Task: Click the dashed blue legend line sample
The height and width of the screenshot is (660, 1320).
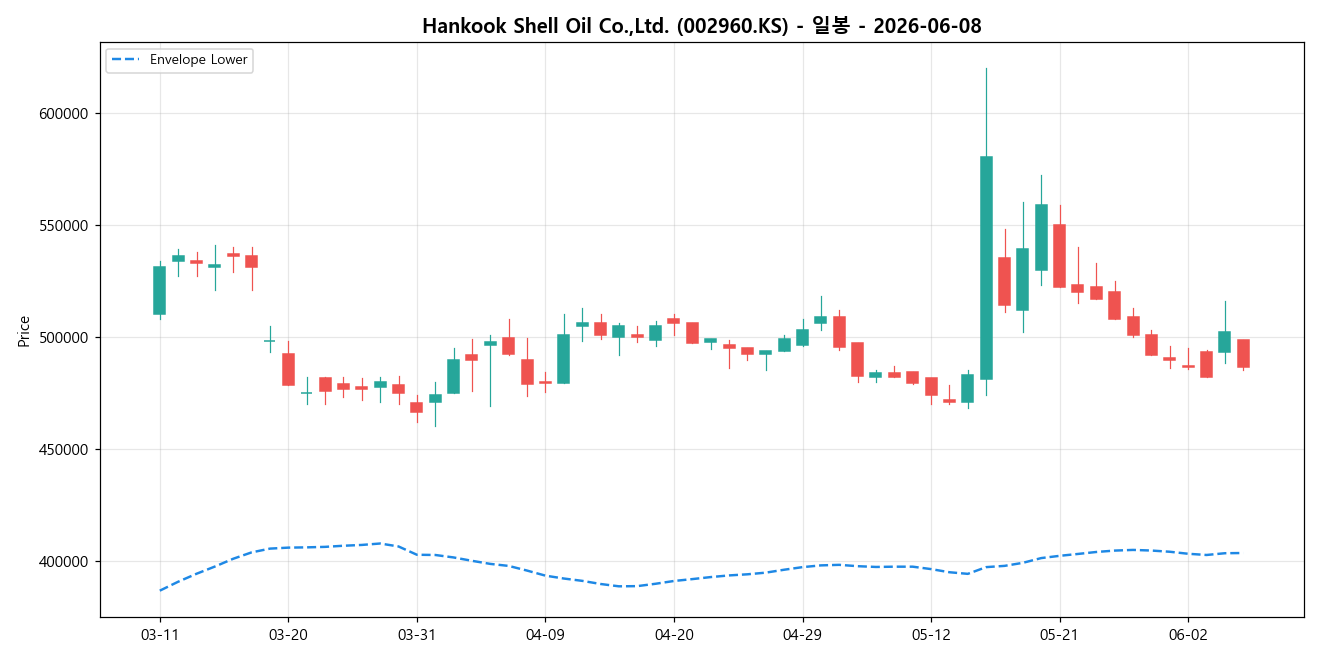Action: click(x=126, y=60)
